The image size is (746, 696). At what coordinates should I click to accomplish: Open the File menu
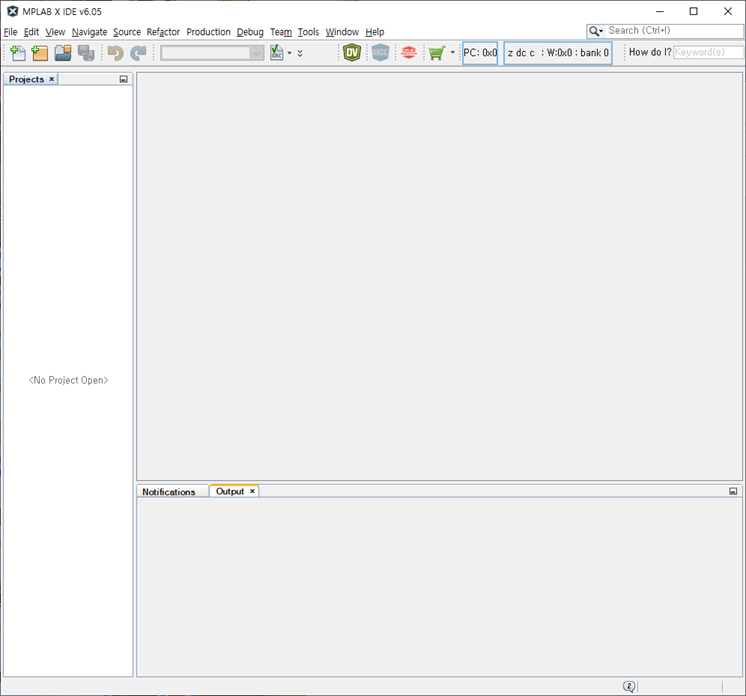tap(10, 32)
